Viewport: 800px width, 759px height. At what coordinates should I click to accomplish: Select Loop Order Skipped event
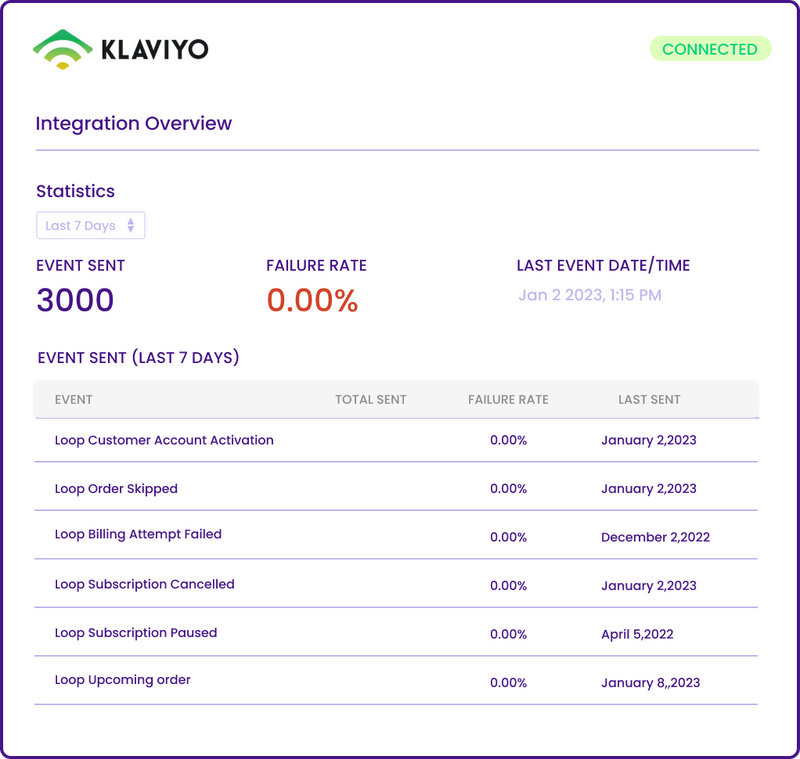coord(116,489)
